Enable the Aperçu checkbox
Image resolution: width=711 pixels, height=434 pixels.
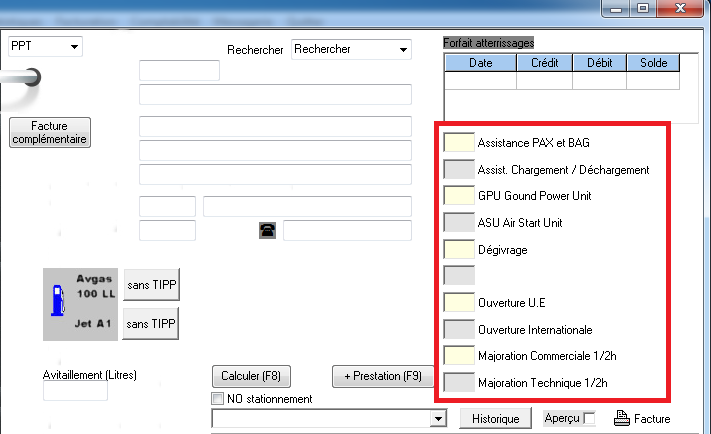point(589,418)
